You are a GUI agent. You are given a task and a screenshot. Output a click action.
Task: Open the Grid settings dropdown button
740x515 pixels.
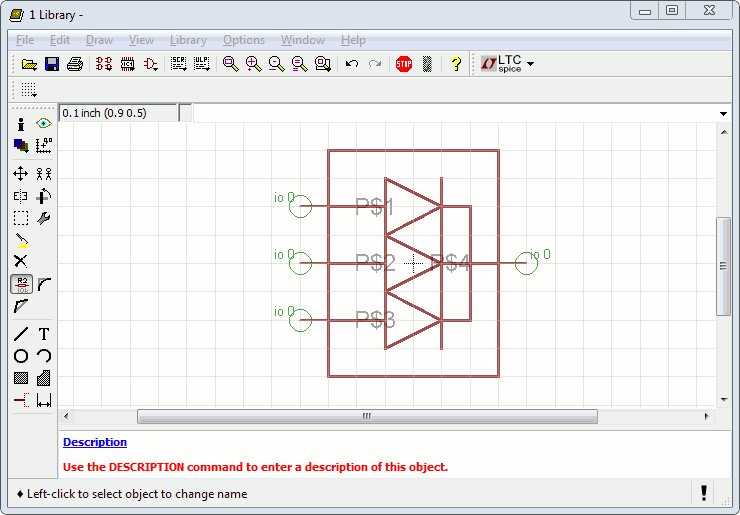point(30,90)
